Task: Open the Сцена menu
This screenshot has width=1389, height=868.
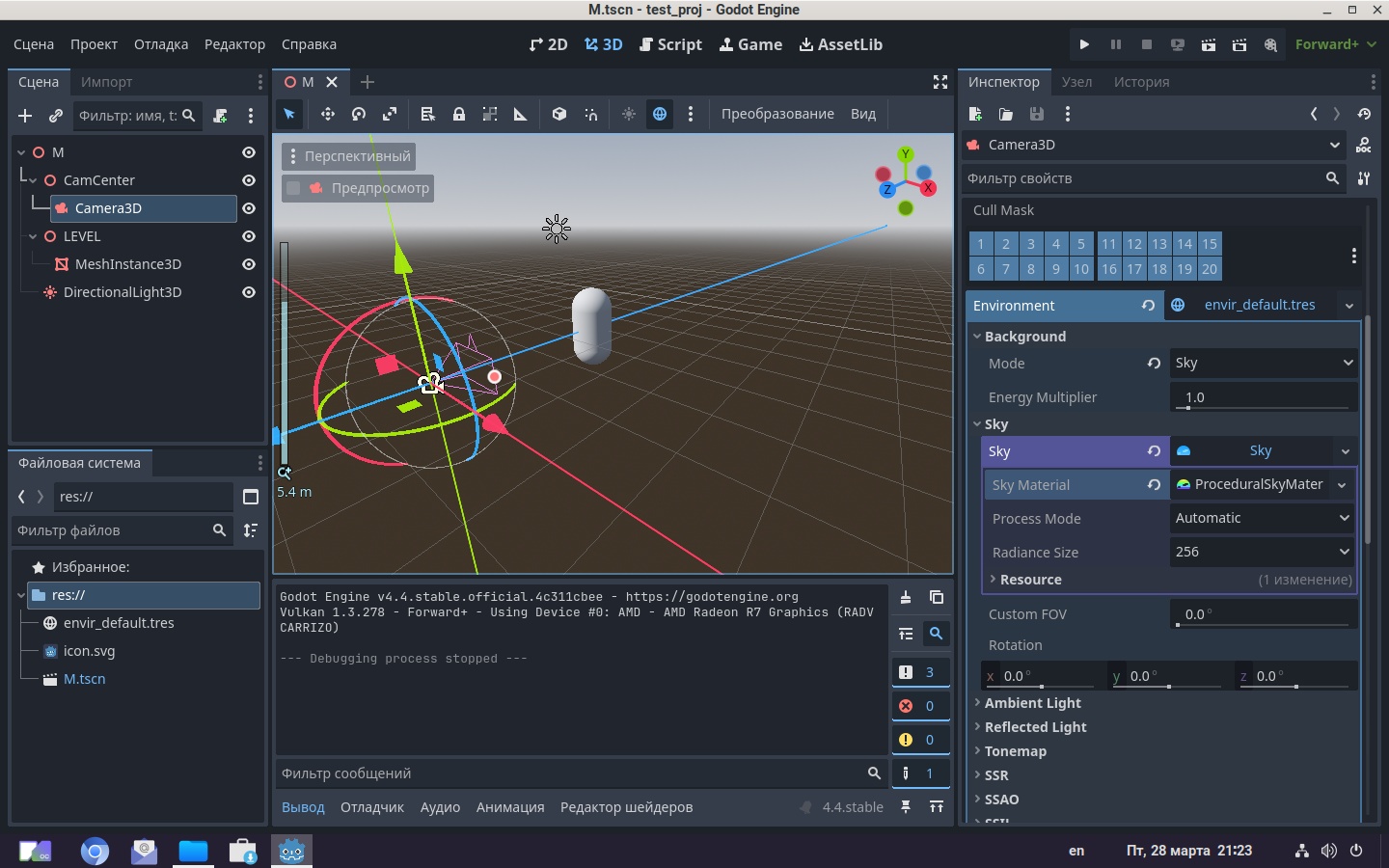Action: (34, 44)
